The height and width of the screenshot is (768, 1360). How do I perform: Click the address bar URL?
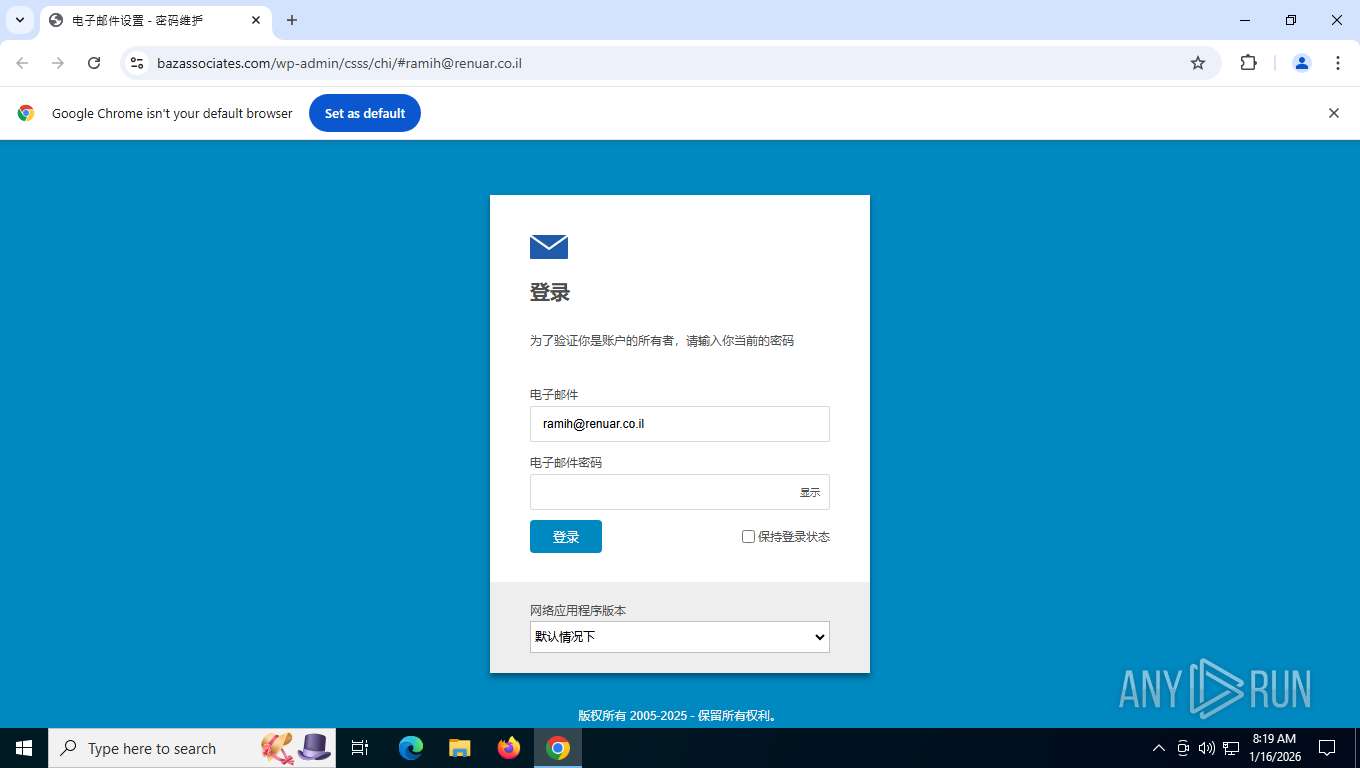coord(339,63)
